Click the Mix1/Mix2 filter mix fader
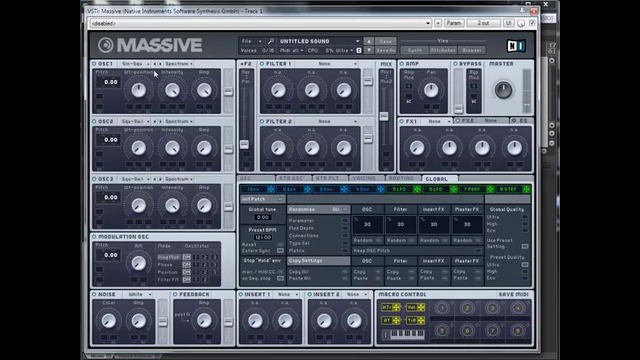The height and width of the screenshot is (360, 640). (x=384, y=116)
